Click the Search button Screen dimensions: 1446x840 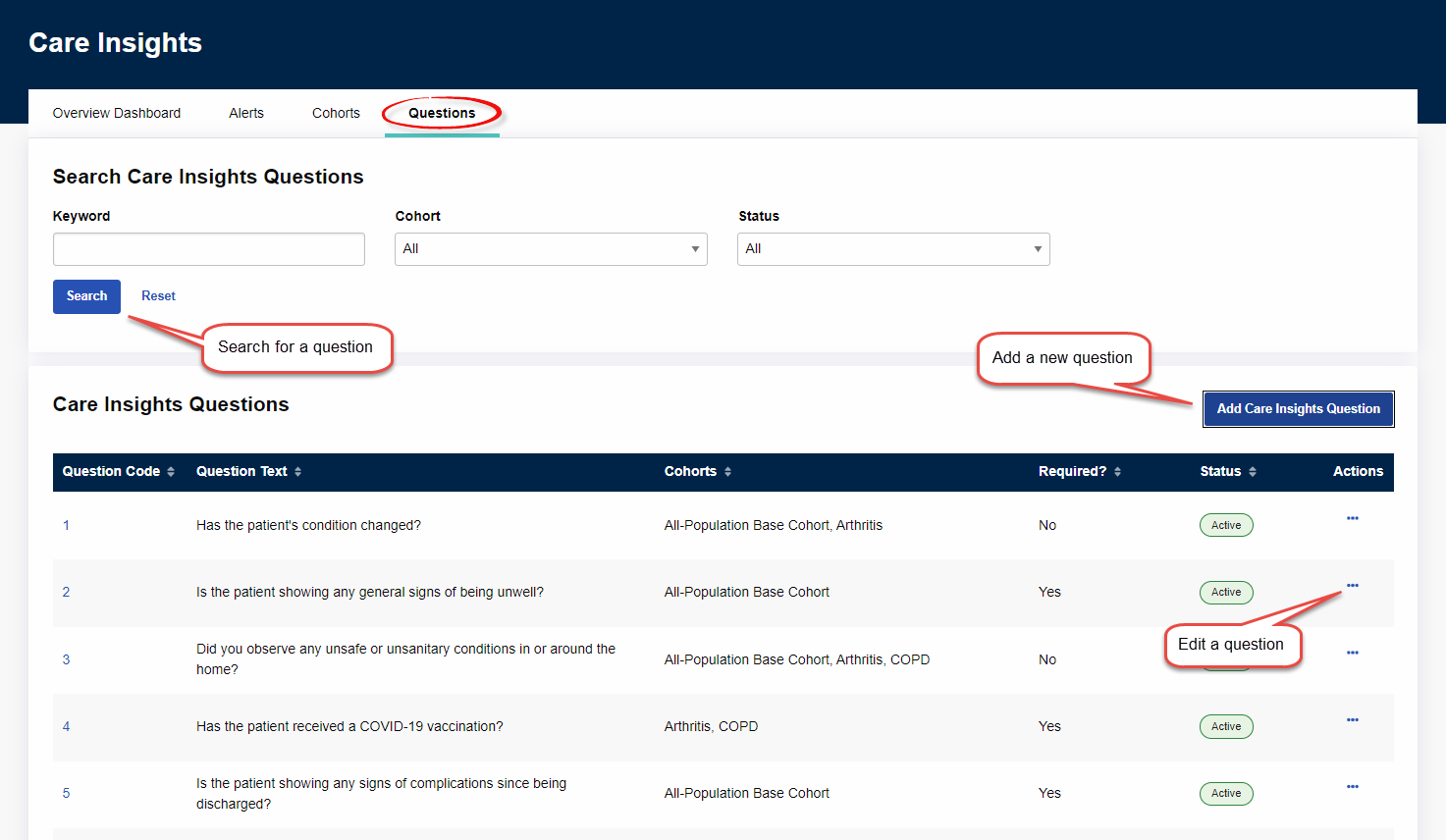[86, 296]
